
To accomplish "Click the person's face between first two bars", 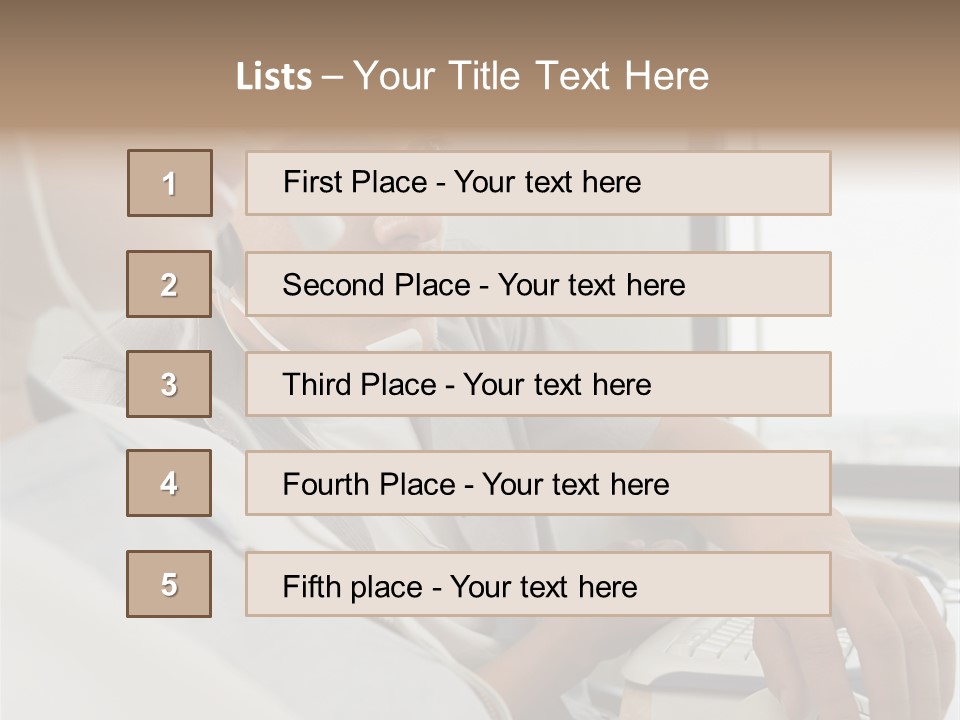I will click(420, 233).
